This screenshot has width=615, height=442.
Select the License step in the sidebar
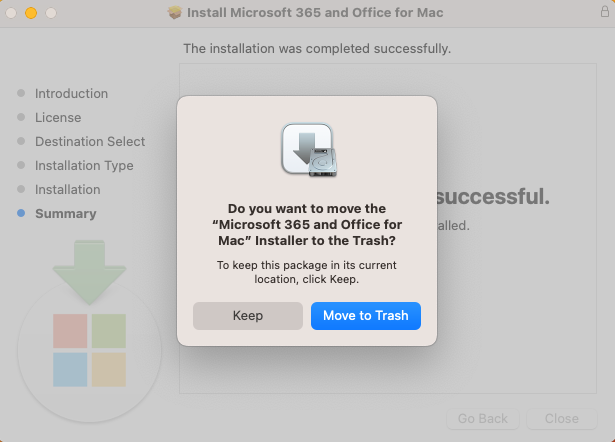(x=58, y=117)
